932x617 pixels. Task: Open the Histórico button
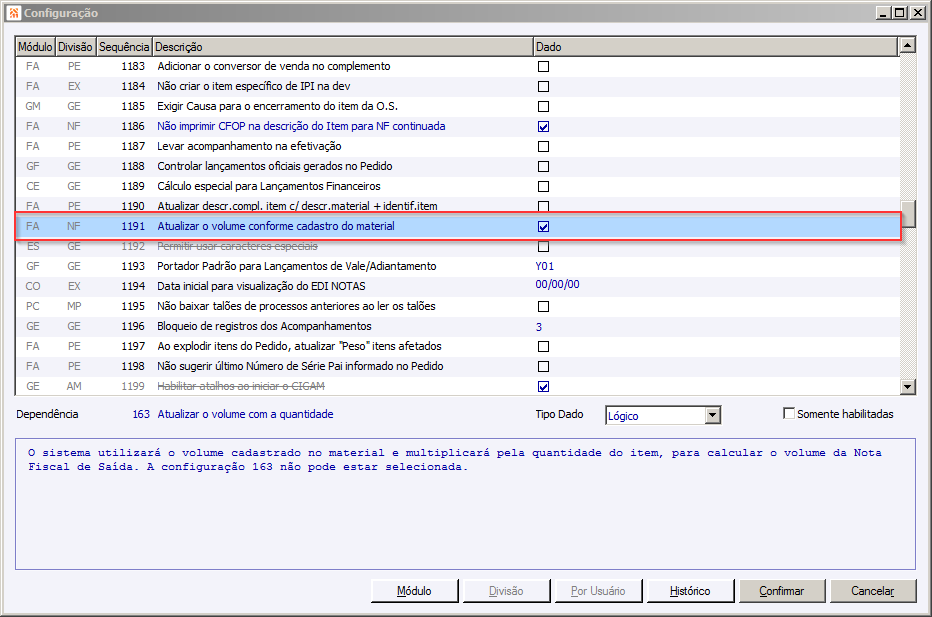tap(690, 591)
